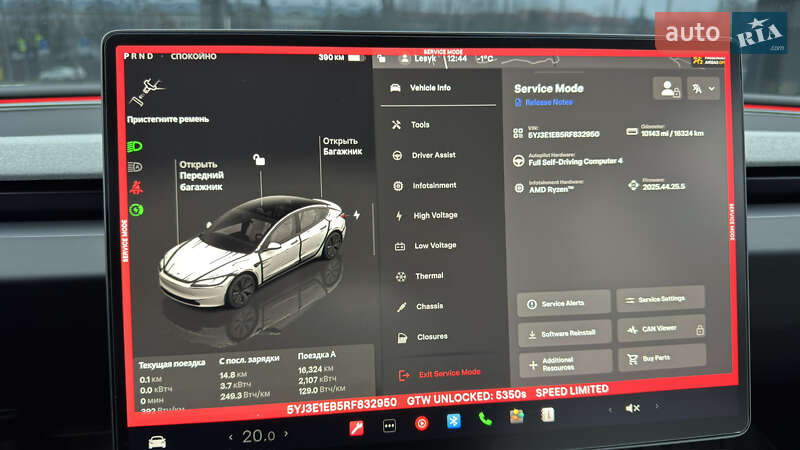
Task: Open Additional Resources
Action: pos(565,364)
